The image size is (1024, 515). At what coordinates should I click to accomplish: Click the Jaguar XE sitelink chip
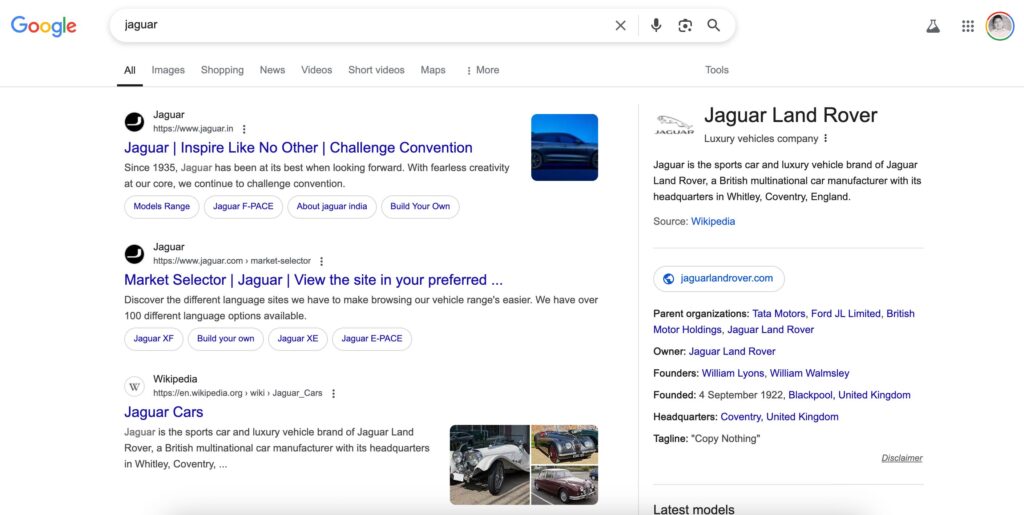298,339
